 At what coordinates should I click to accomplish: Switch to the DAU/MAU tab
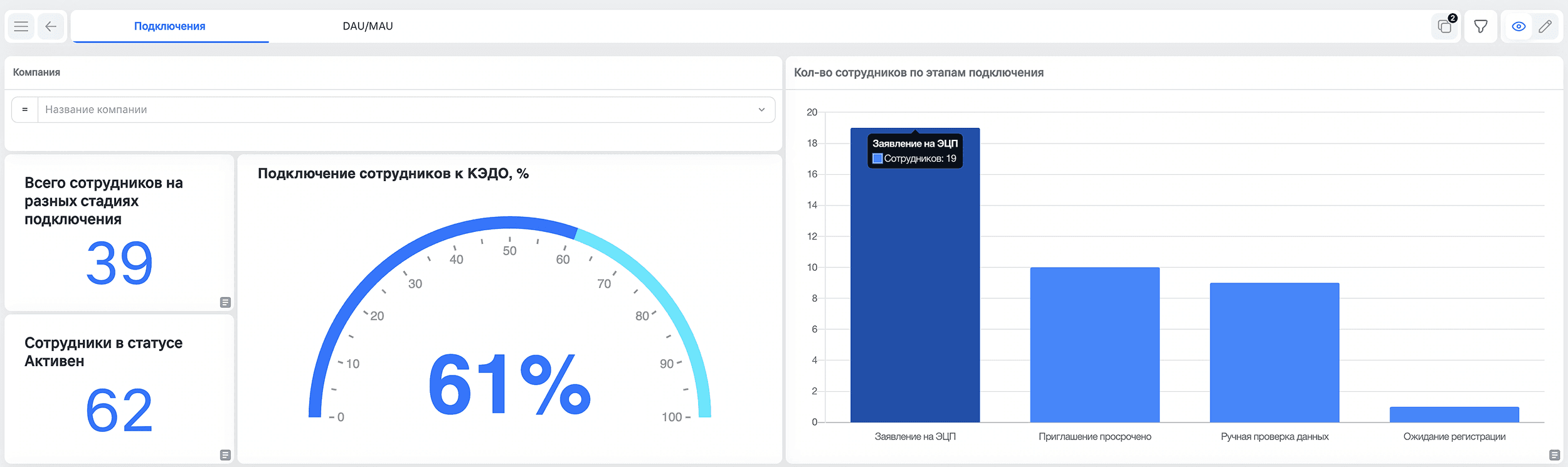click(368, 26)
